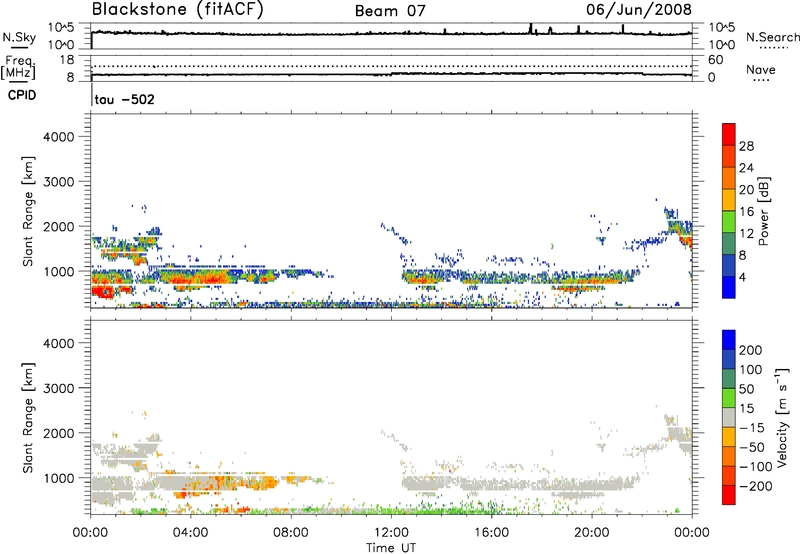Click the 'Time UT' axis title
Image resolution: width=800 pixels, height=554 pixels.
[391, 548]
